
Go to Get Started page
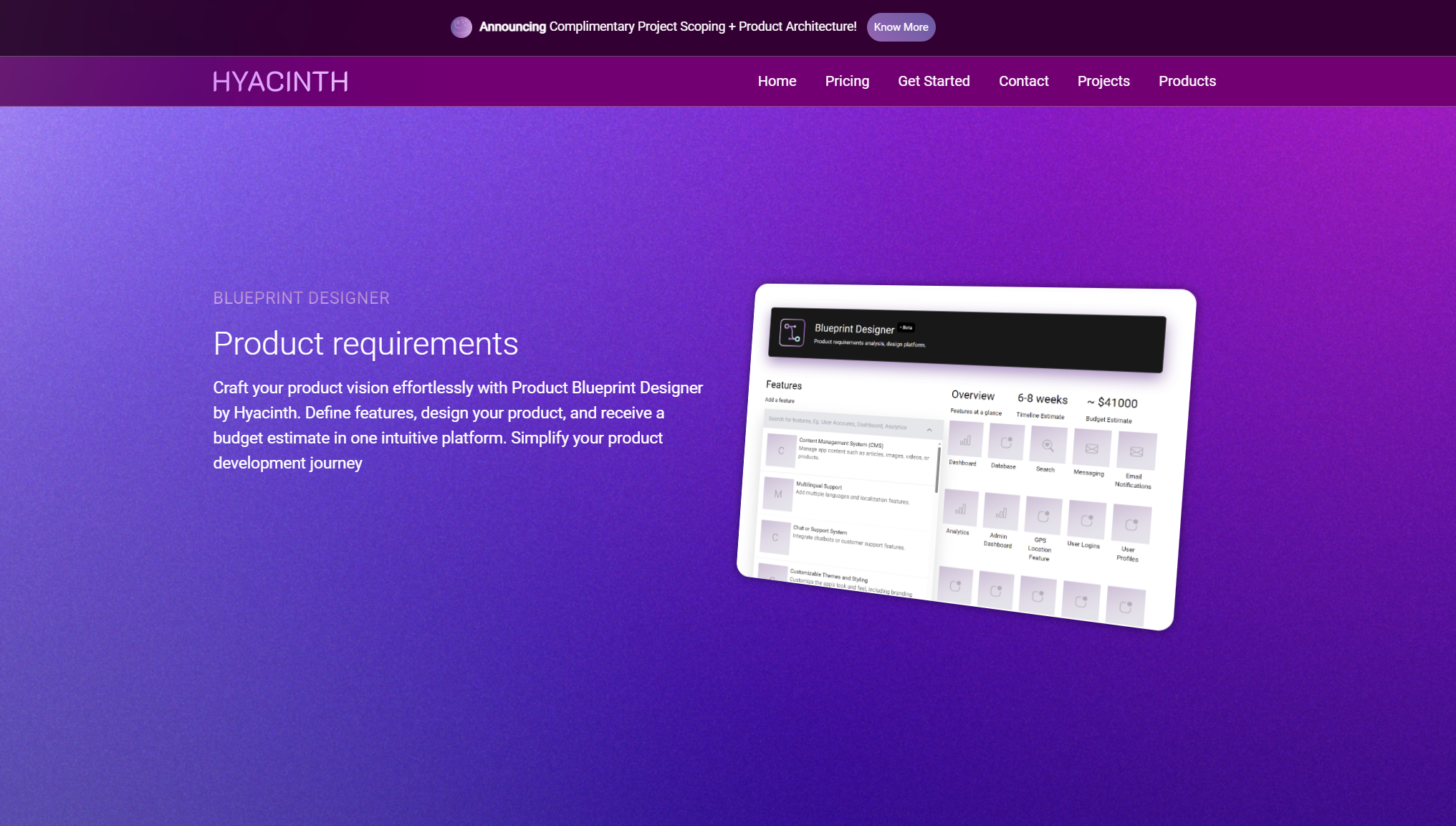tap(934, 81)
